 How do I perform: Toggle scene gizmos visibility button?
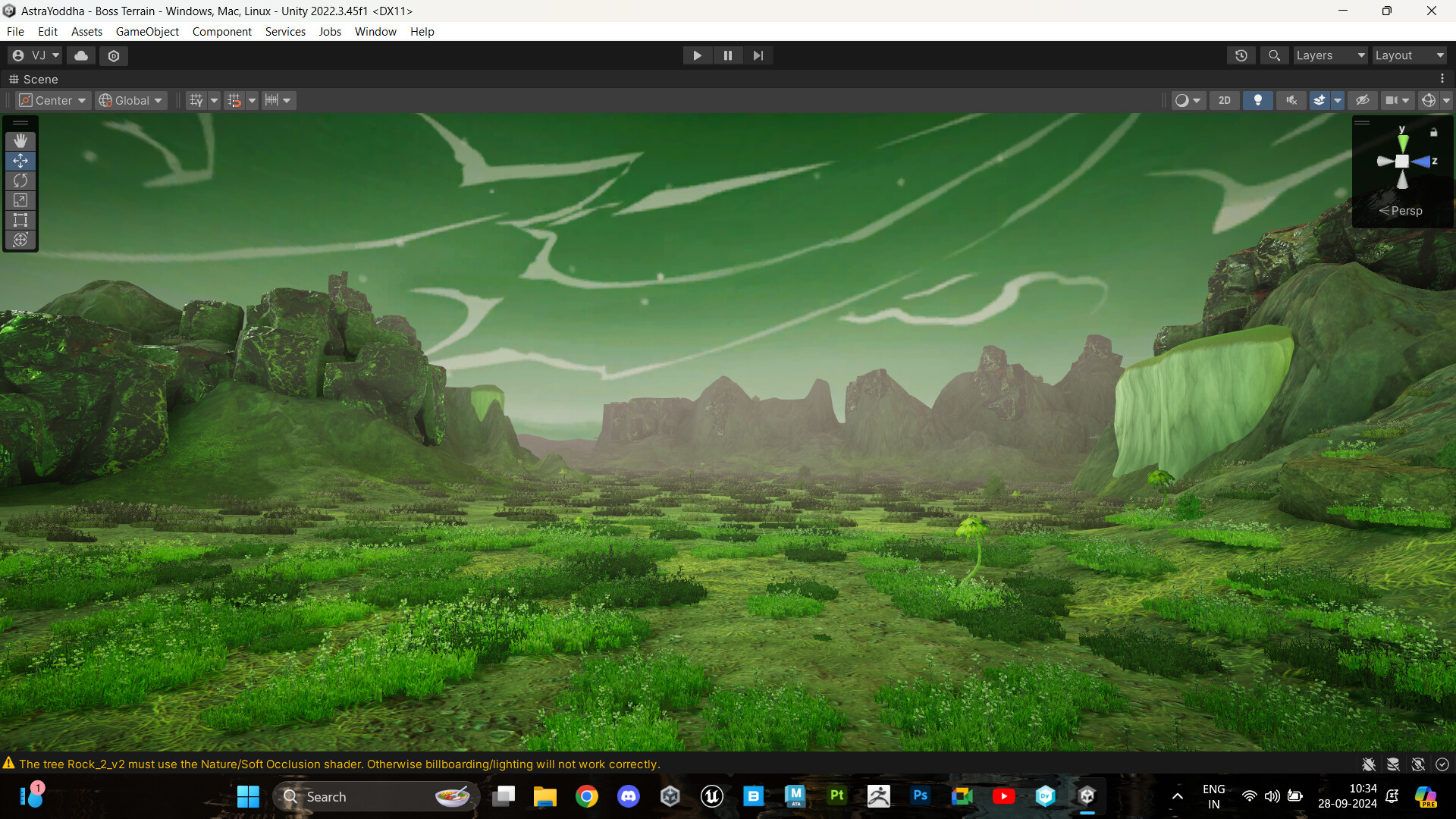[1429, 100]
